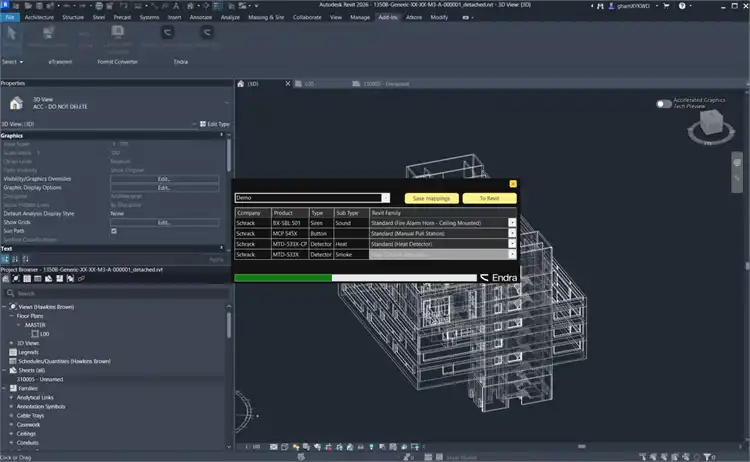Click the selection Filter funnel icon in status bar
750x462 pixels.
(707, 457)
